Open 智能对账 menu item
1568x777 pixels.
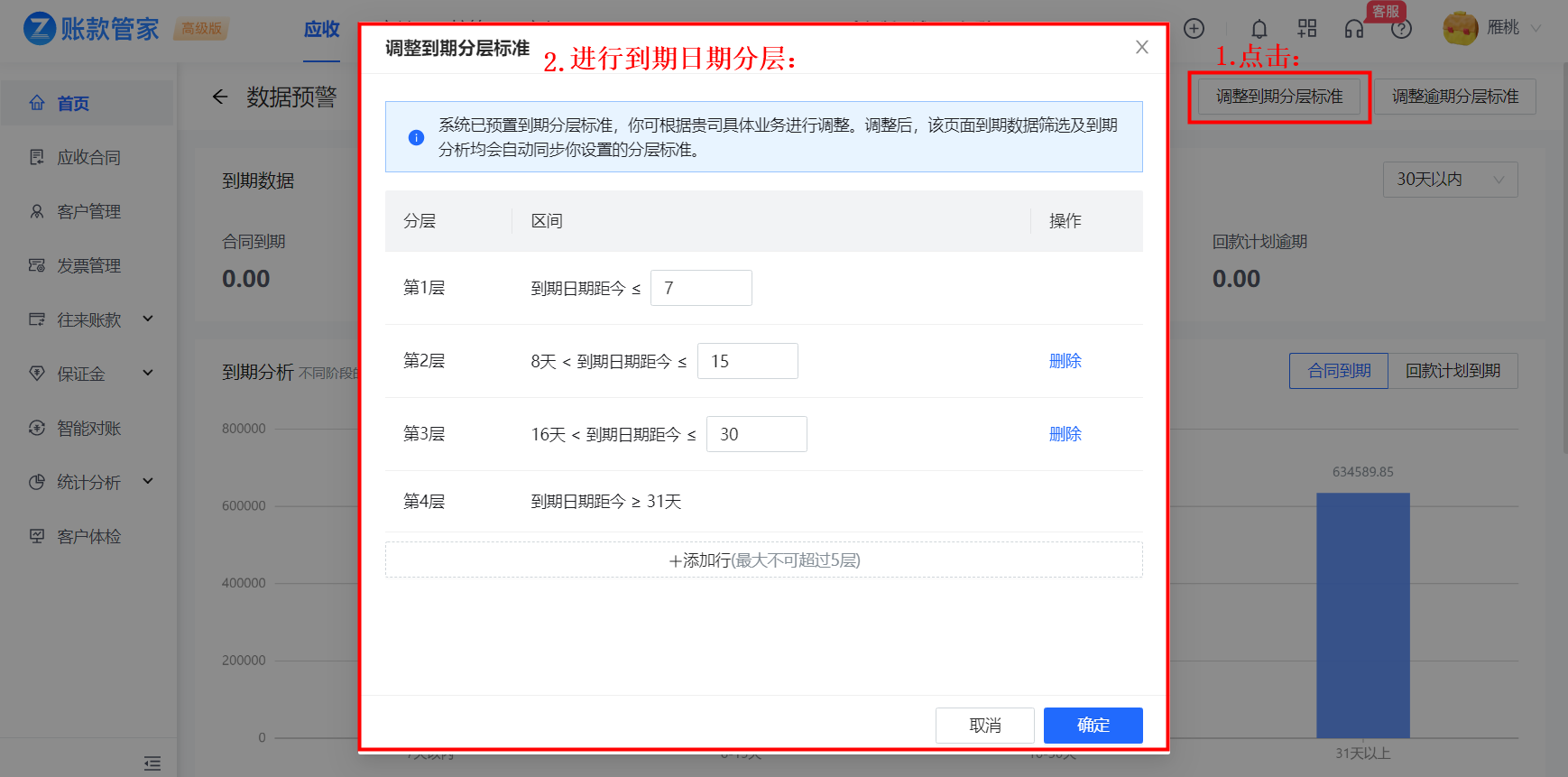[x=87, y=428]
